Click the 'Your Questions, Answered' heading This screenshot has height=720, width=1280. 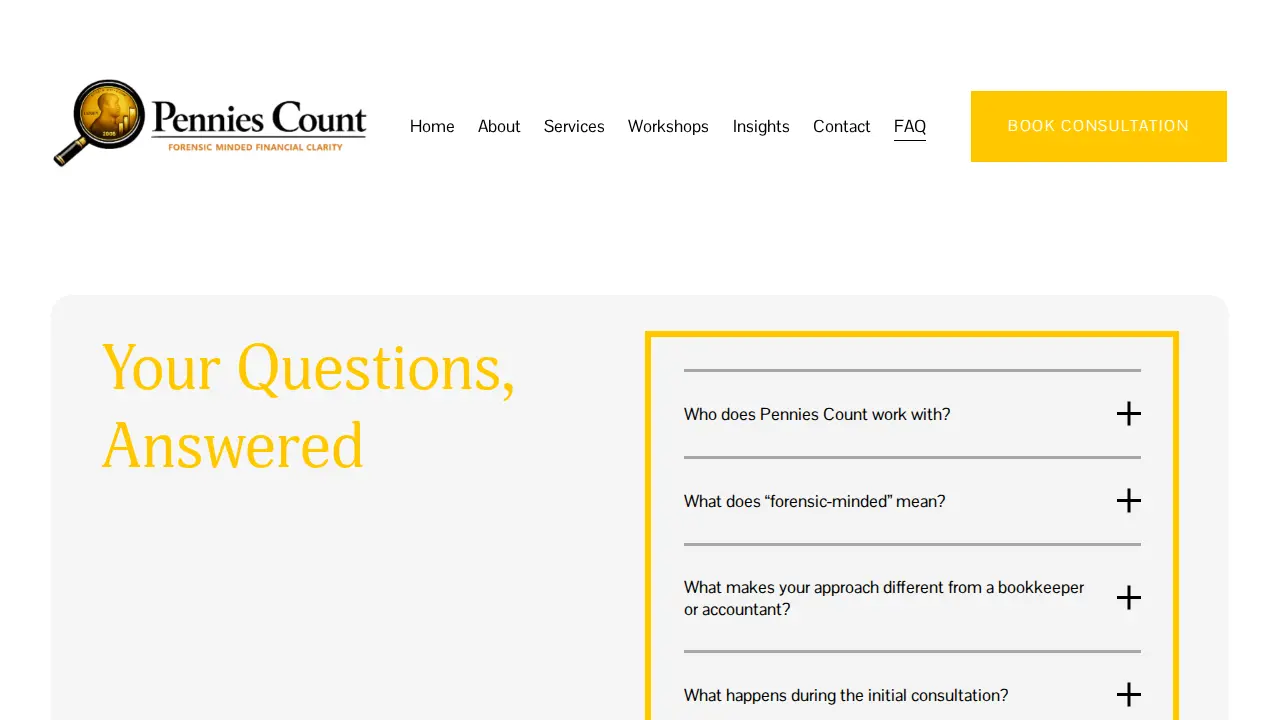coord(309,406)
